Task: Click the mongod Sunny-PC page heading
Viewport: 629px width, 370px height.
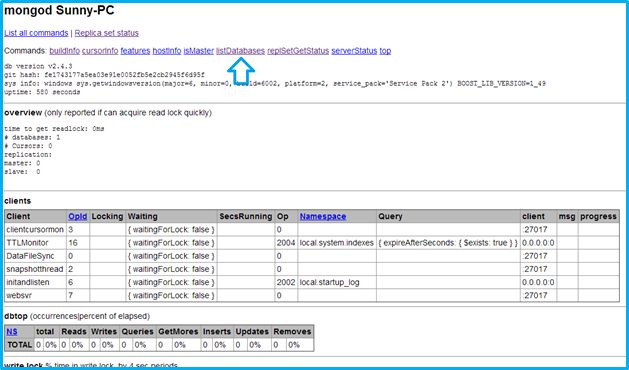Action: 59,10
